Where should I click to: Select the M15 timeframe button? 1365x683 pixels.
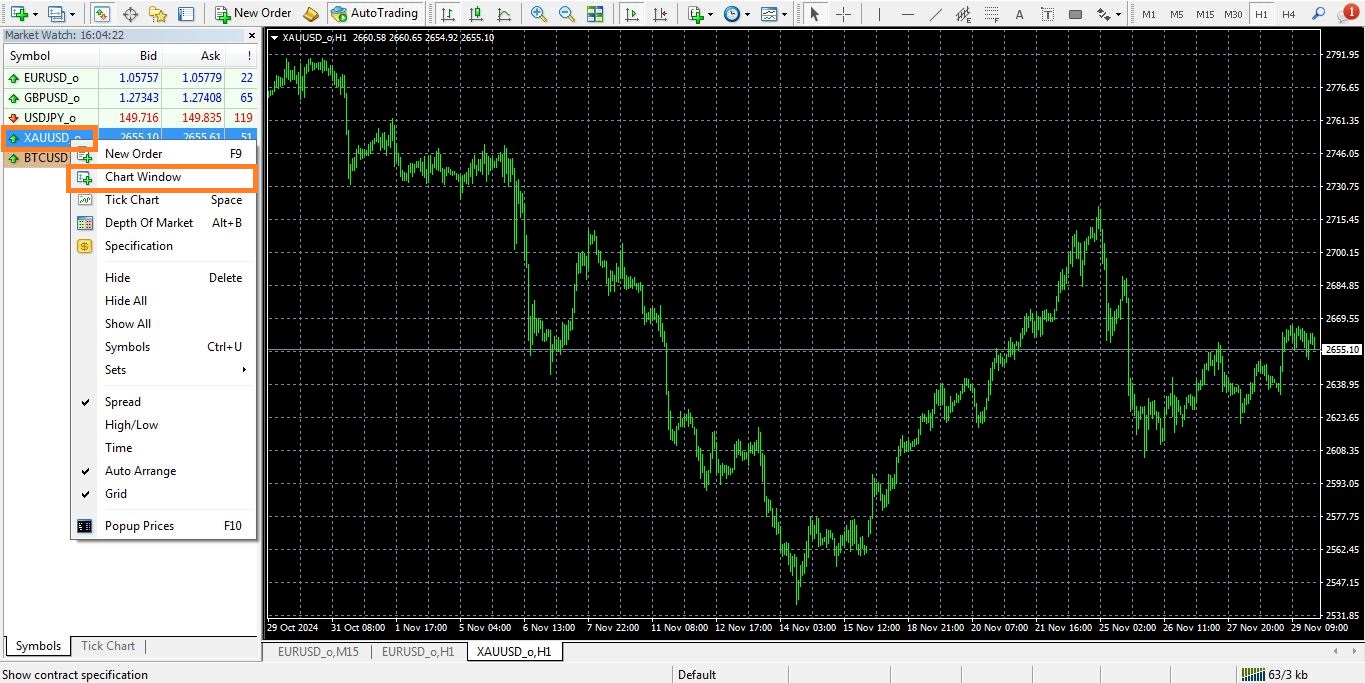click(1205, 14)
